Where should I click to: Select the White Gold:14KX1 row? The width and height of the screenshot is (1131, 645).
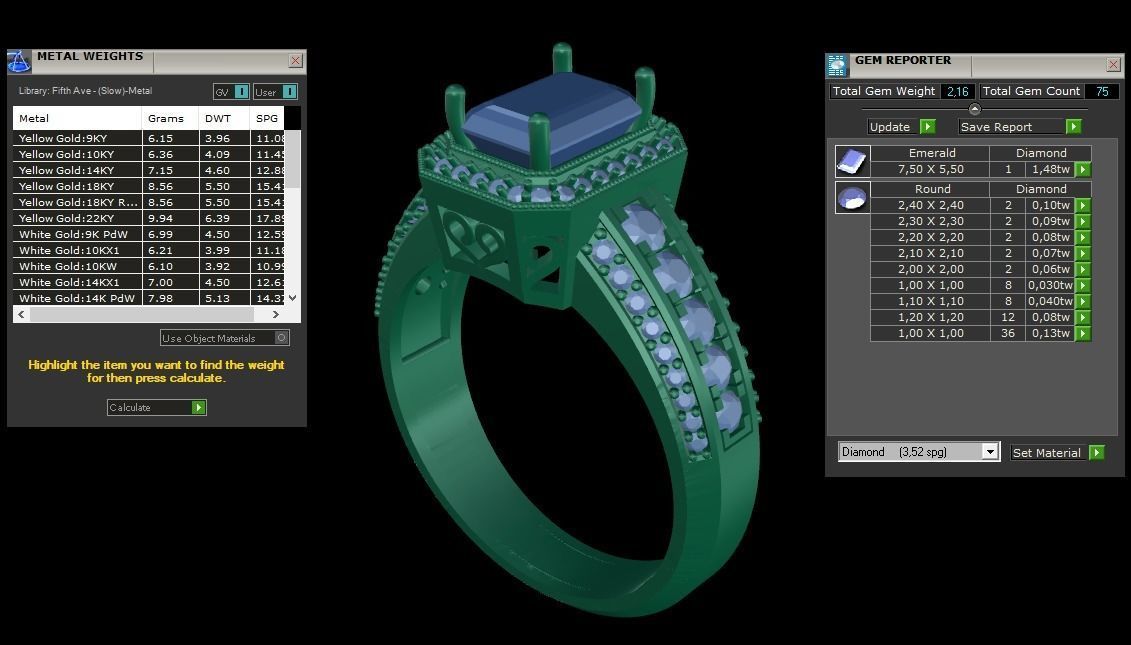pos(149,282)
